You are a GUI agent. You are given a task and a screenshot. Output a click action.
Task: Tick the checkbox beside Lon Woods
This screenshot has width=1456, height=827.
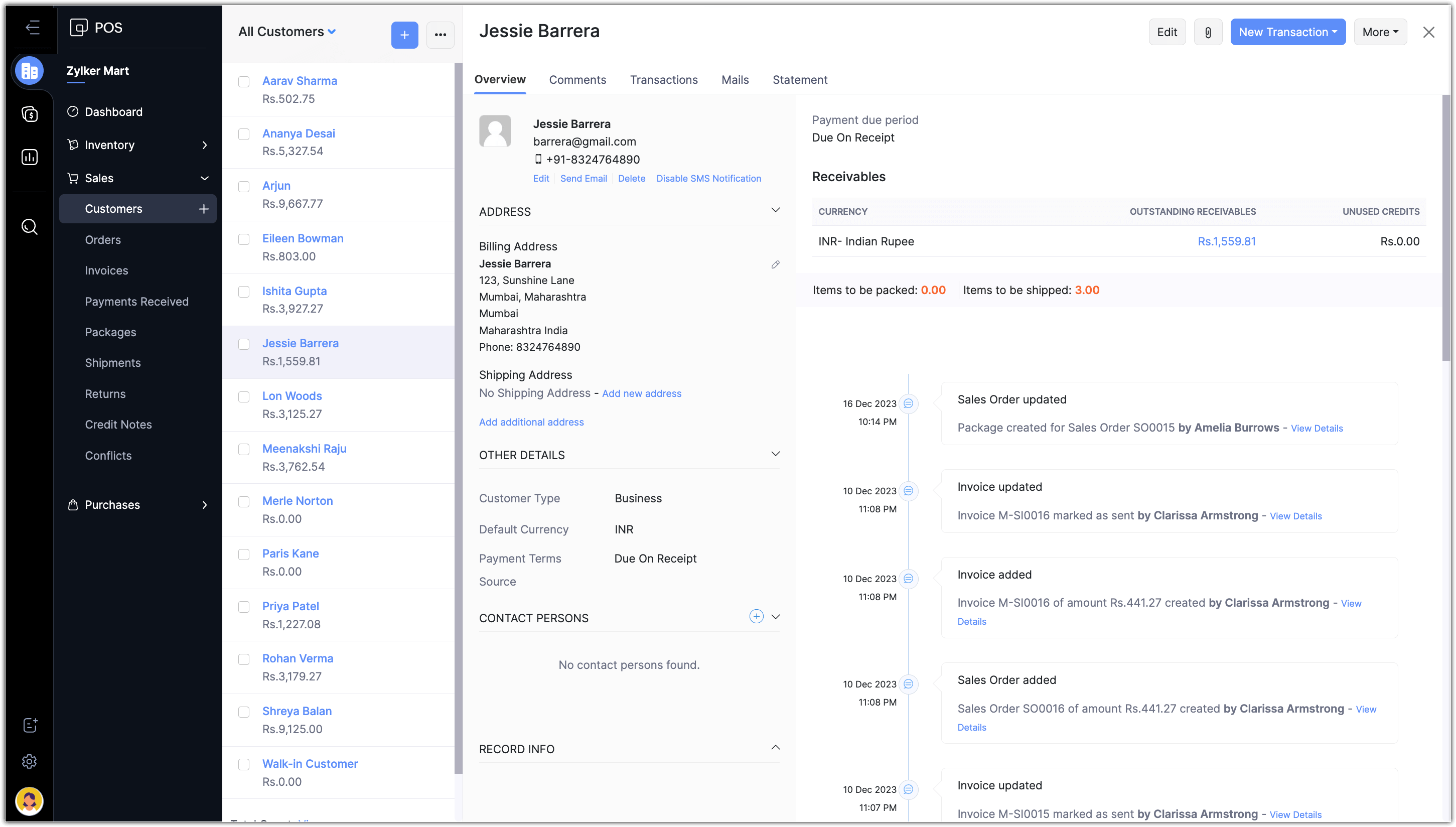click(x=244, y=396)
